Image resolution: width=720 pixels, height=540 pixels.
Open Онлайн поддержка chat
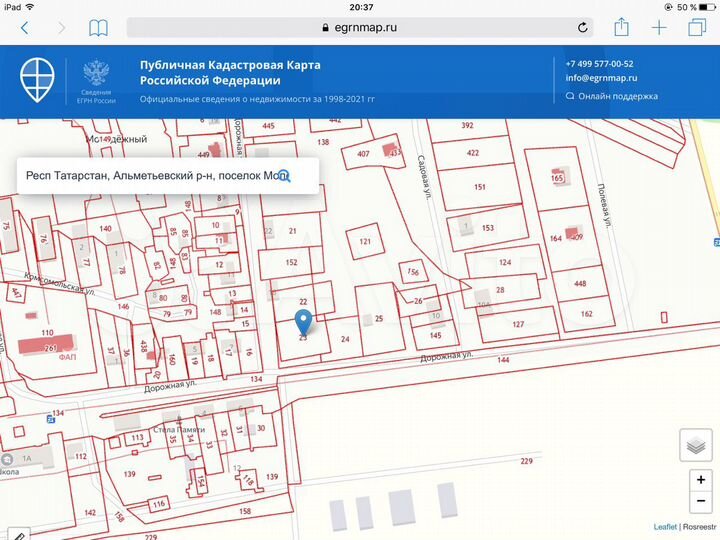[617, 96]
